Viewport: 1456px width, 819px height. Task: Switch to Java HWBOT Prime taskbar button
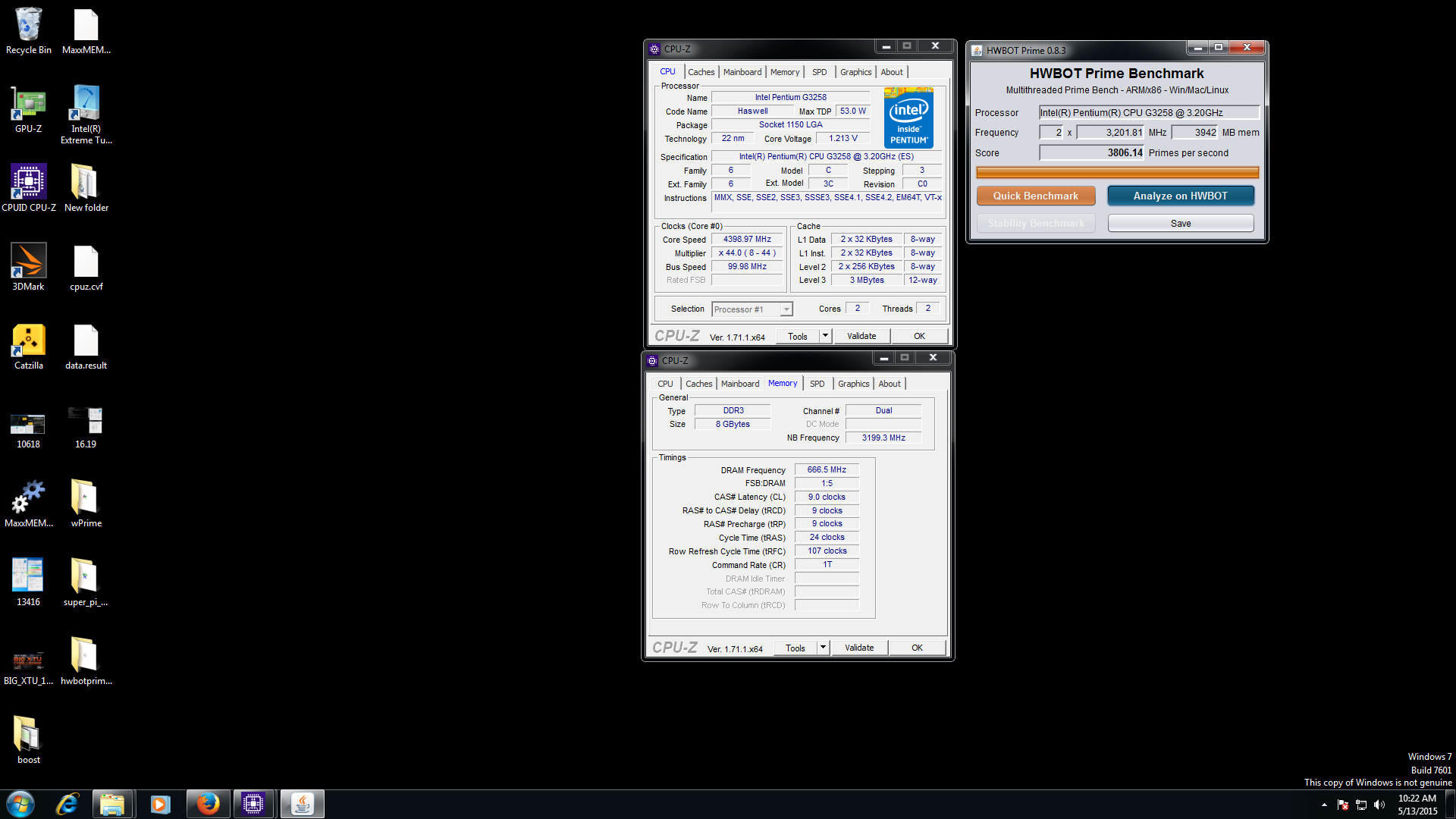coord(302,804)
